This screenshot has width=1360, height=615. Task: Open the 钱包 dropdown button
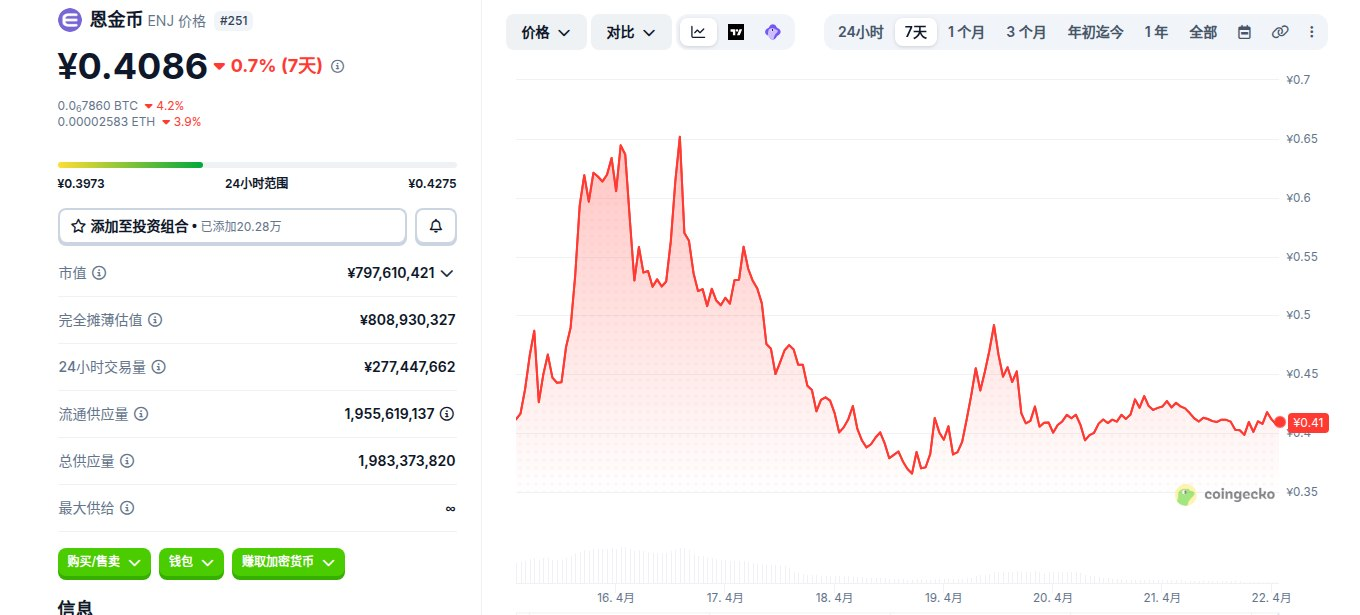tap(191, 563)
